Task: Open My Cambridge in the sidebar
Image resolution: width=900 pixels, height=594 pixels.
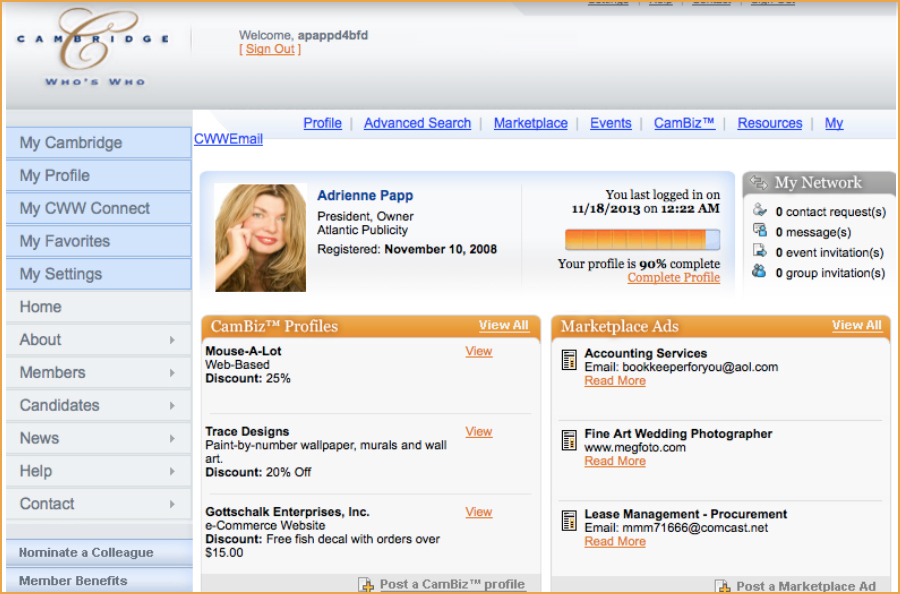Action: click(x=99, y=142)
